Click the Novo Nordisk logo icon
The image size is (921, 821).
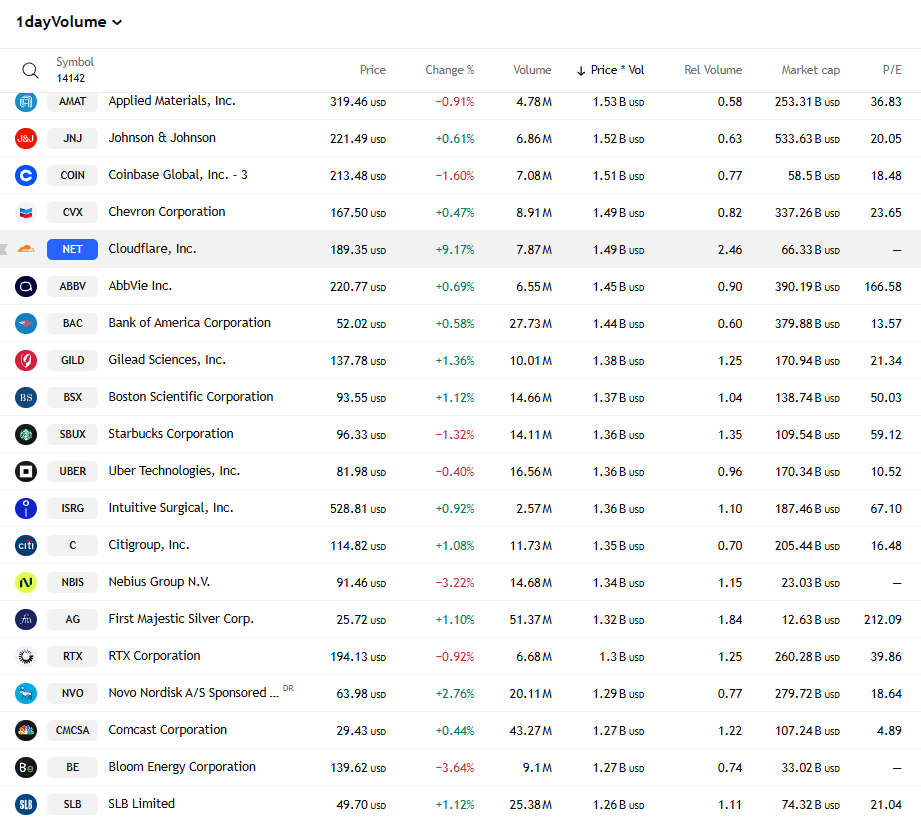tap(26, 694)
